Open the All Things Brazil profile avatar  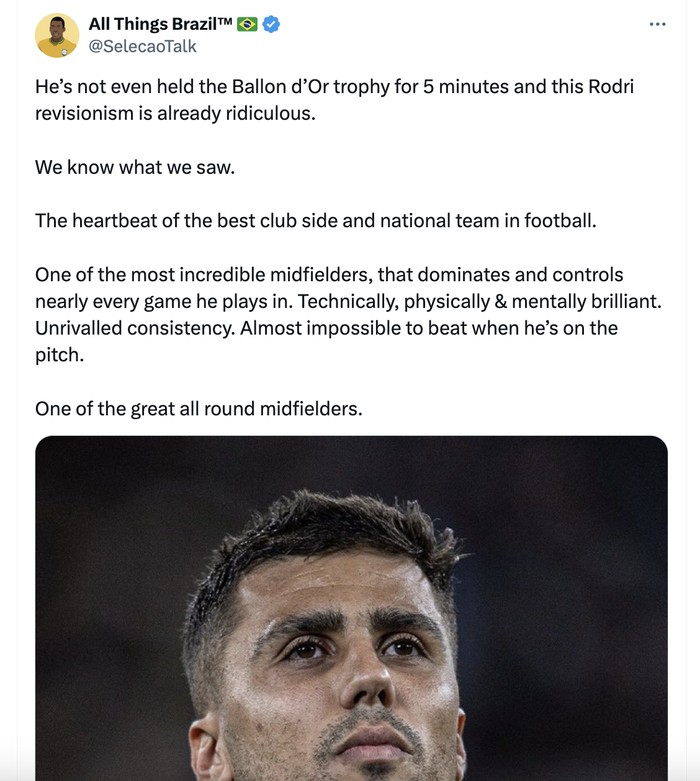[57, 36]
